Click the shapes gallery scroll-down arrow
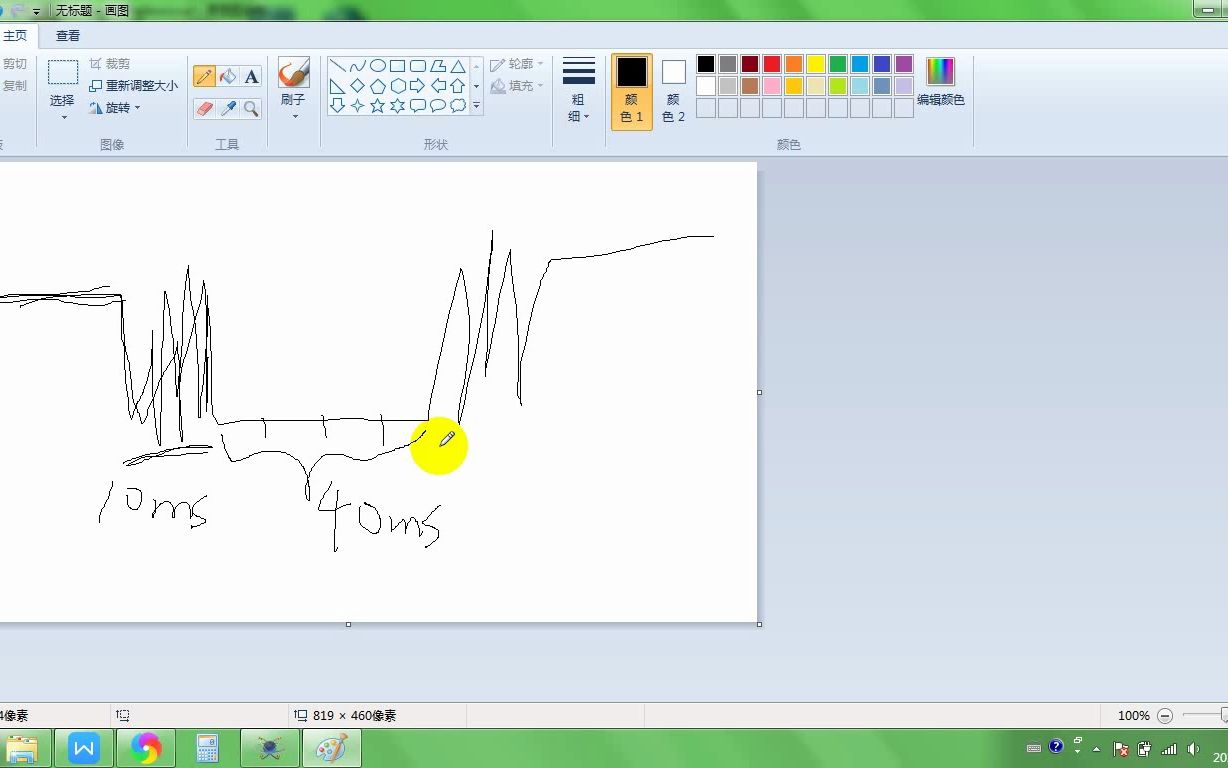1228x768 pixels. click(x=477, y=86)
